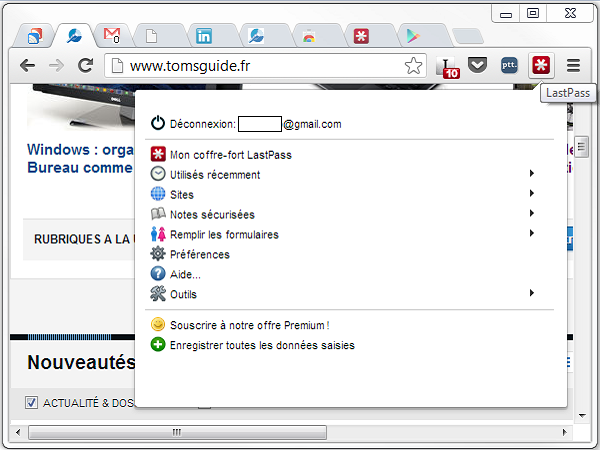Expand the Utilisés récemment submenu arrow

click(532, 173)
